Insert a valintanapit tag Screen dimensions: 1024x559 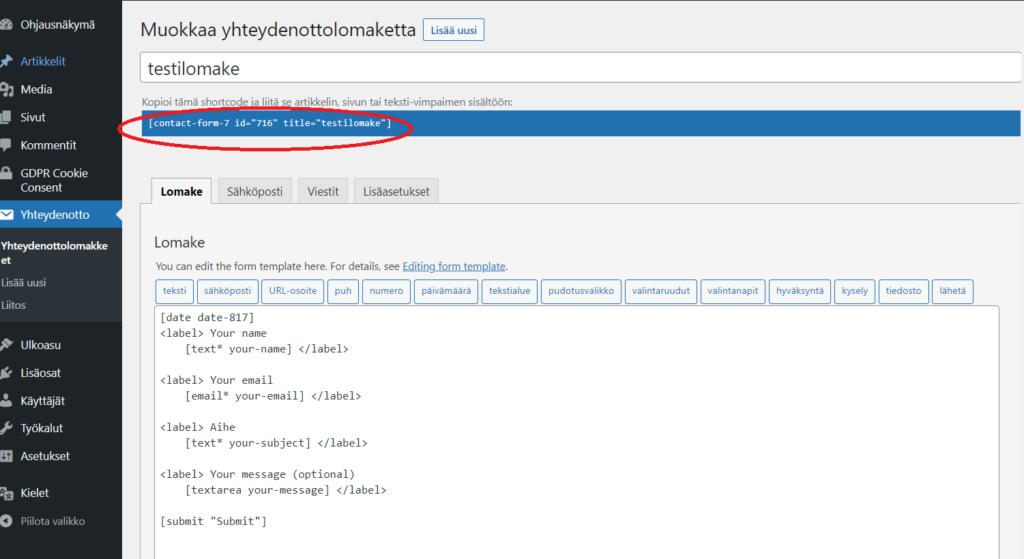(733, 291)
